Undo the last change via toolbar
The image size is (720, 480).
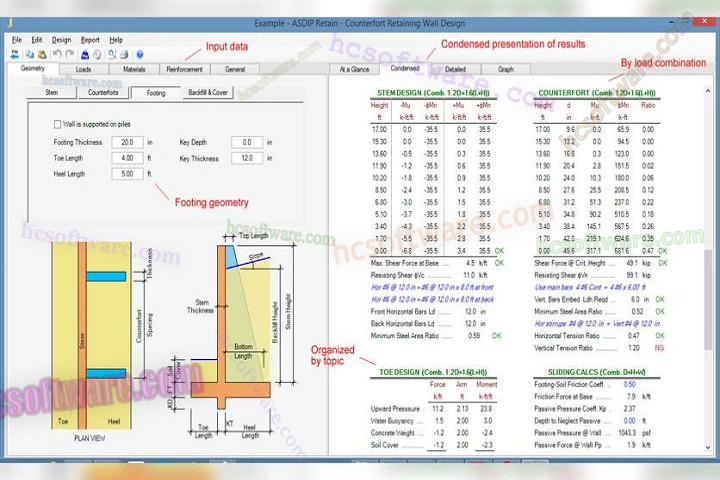[x=57, y=55]
